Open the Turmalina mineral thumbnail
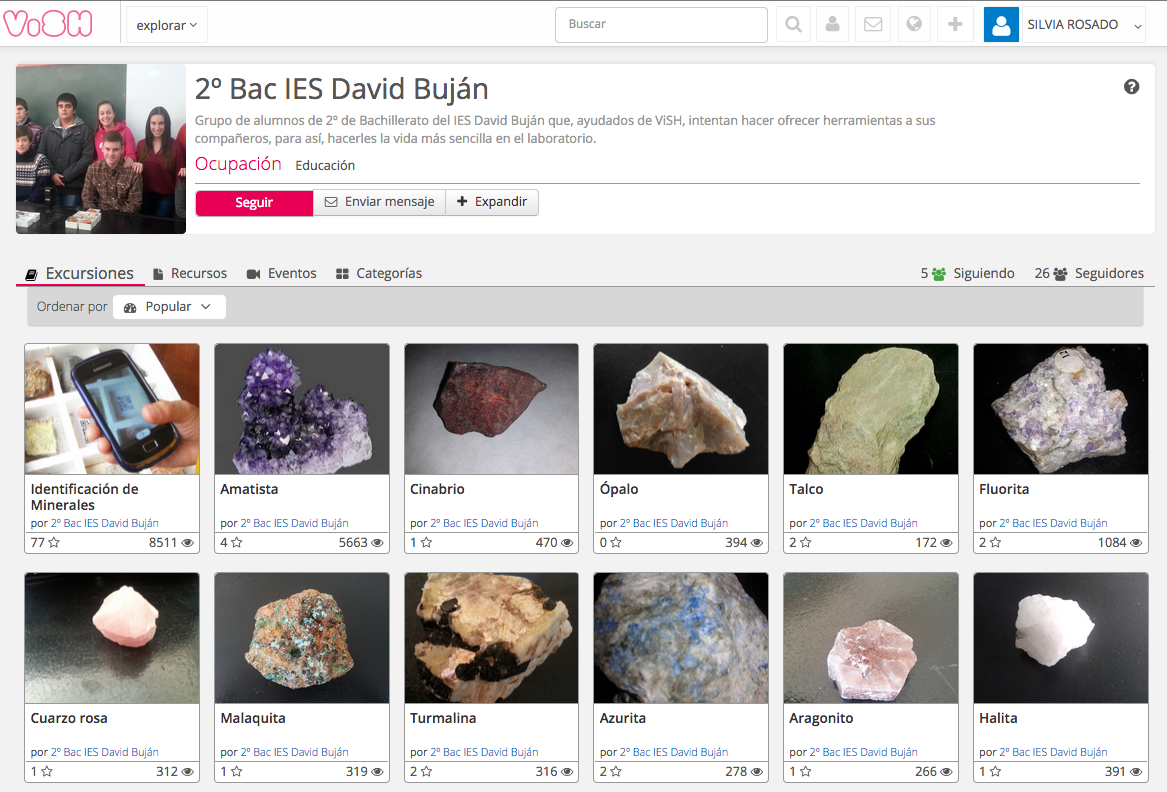This screenshot has height=792, width=1167. point(491,638)
